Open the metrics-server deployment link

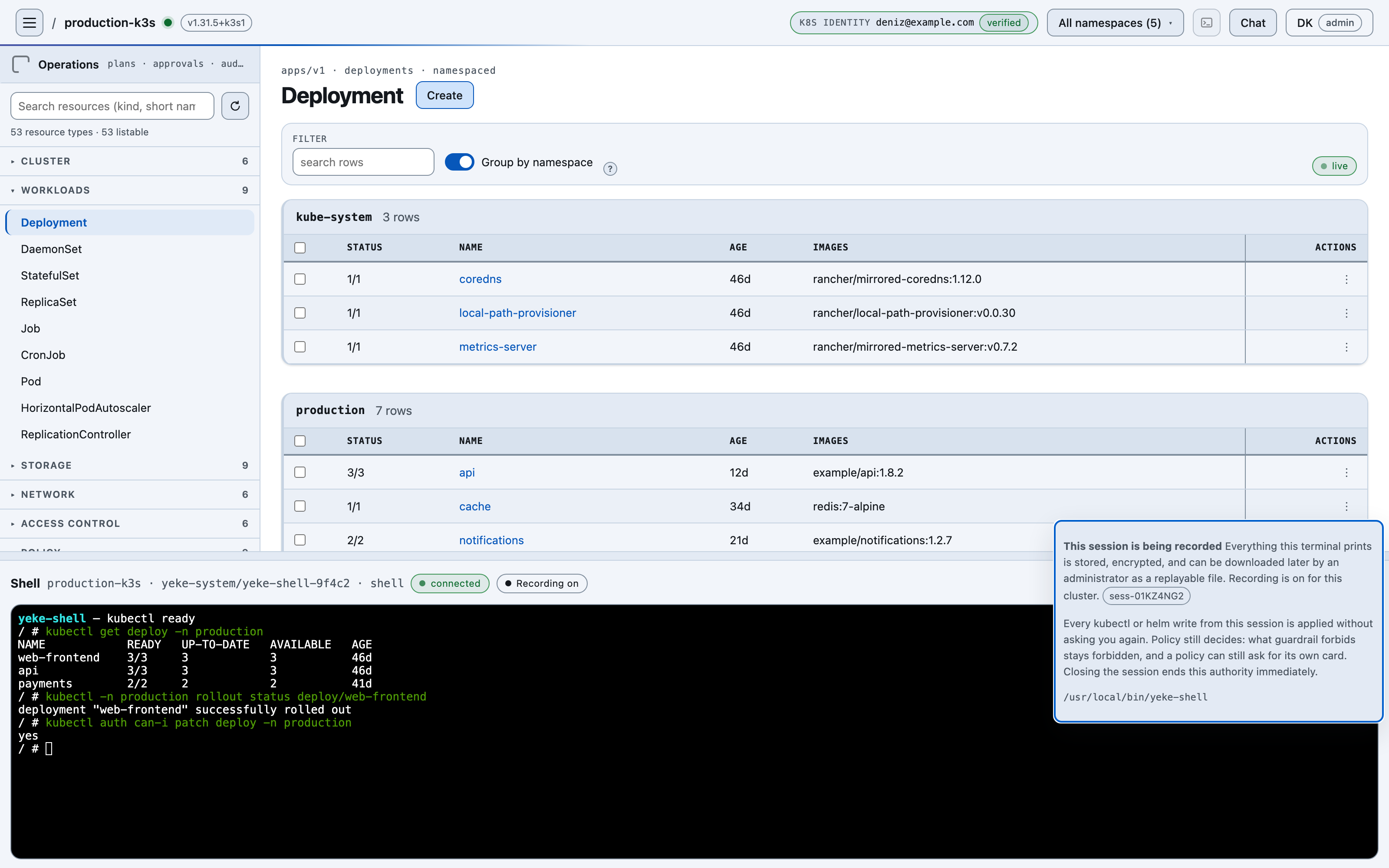point(497,347)
